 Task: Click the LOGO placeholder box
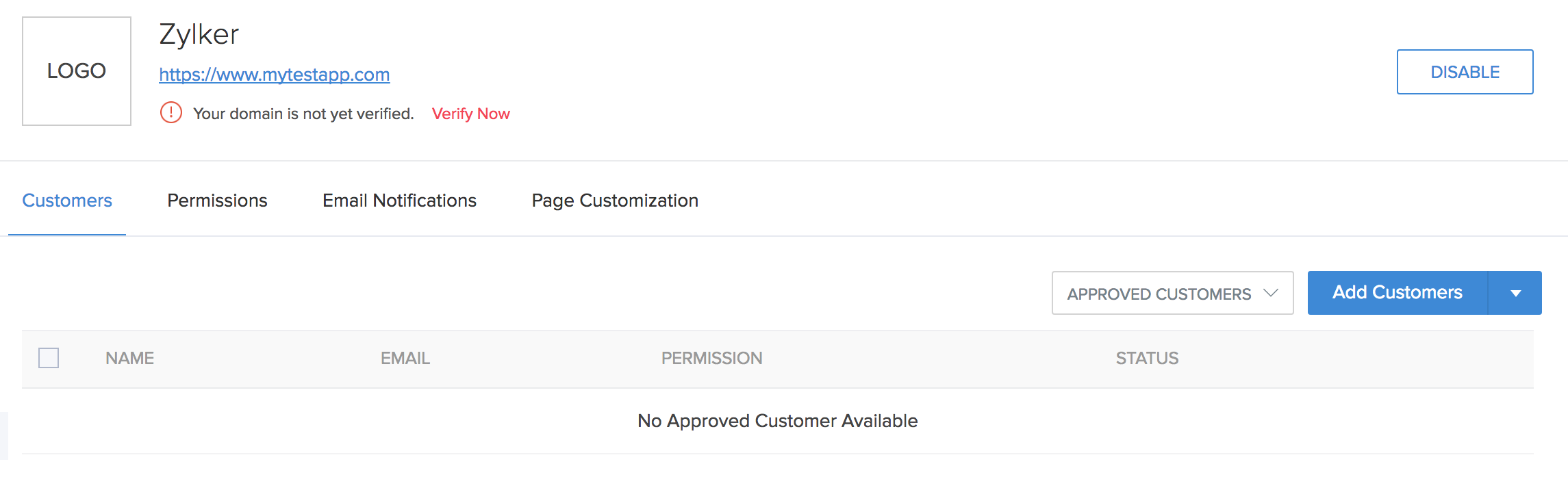(x=77, y=71)
